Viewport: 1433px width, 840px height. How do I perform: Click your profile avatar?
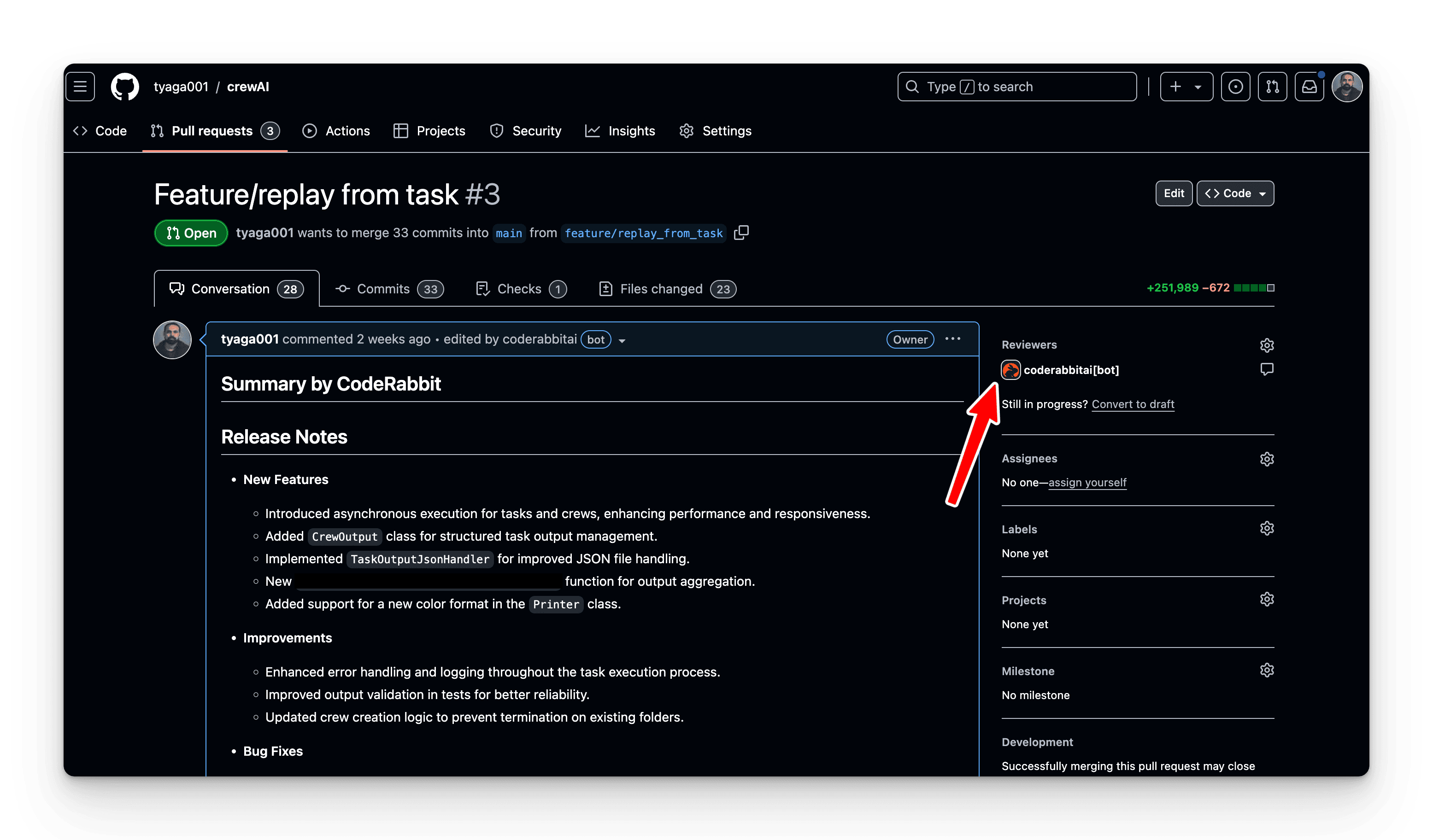click(x=1348, y=87)
